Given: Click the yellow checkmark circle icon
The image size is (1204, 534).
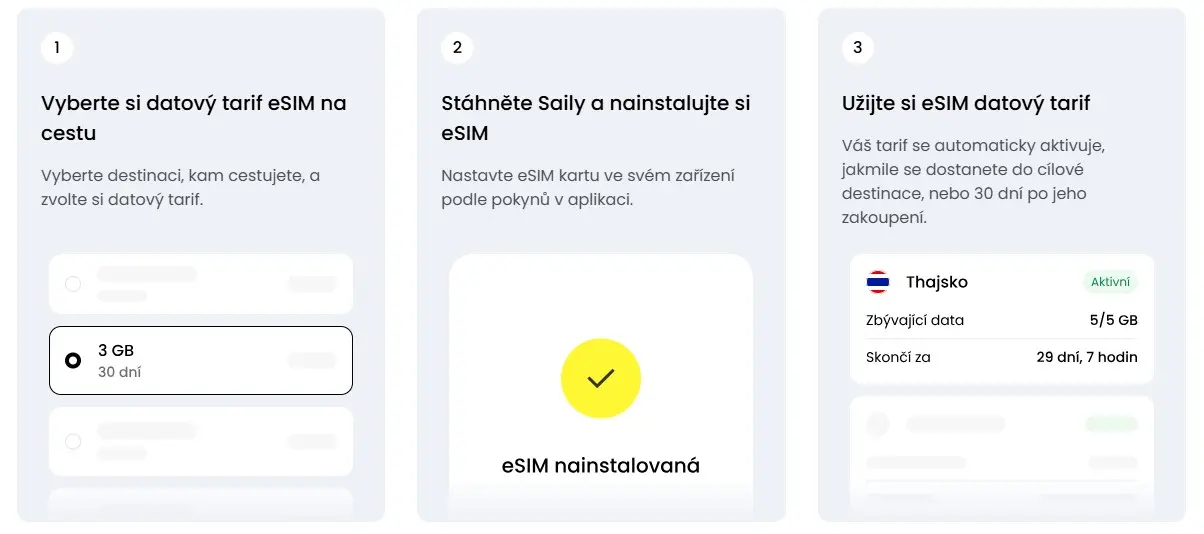Looking at the screenshot, I should pos(601,378).
